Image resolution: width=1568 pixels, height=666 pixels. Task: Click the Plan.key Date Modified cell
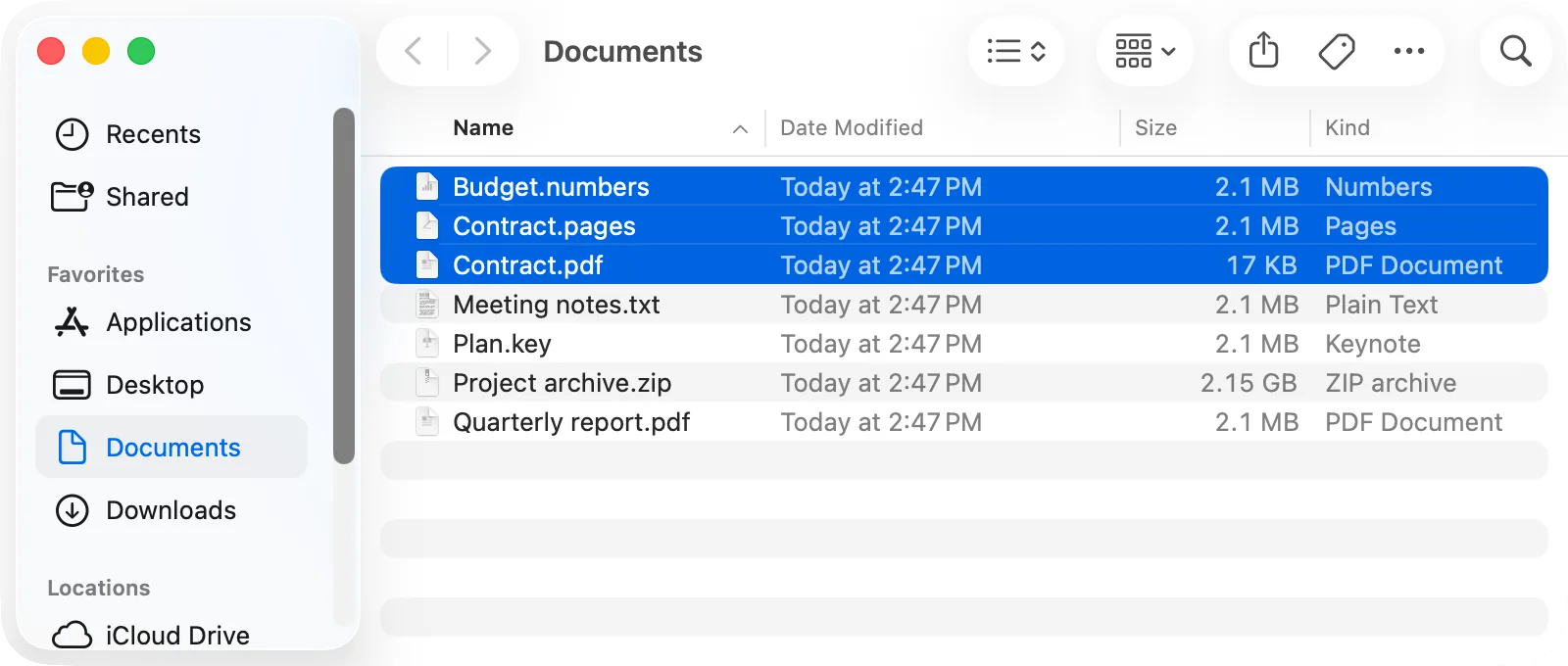click(x=881, y=344)
